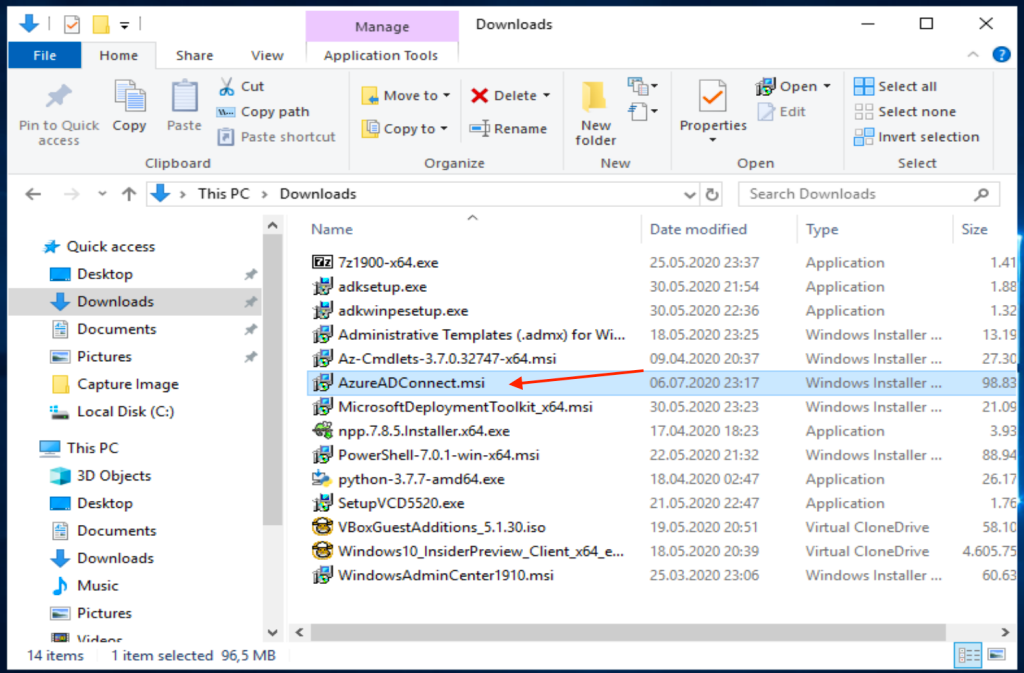Viewport: 1024px width, 673px height.
Task: Open the New item dropdown
Action: coord(643,86)
